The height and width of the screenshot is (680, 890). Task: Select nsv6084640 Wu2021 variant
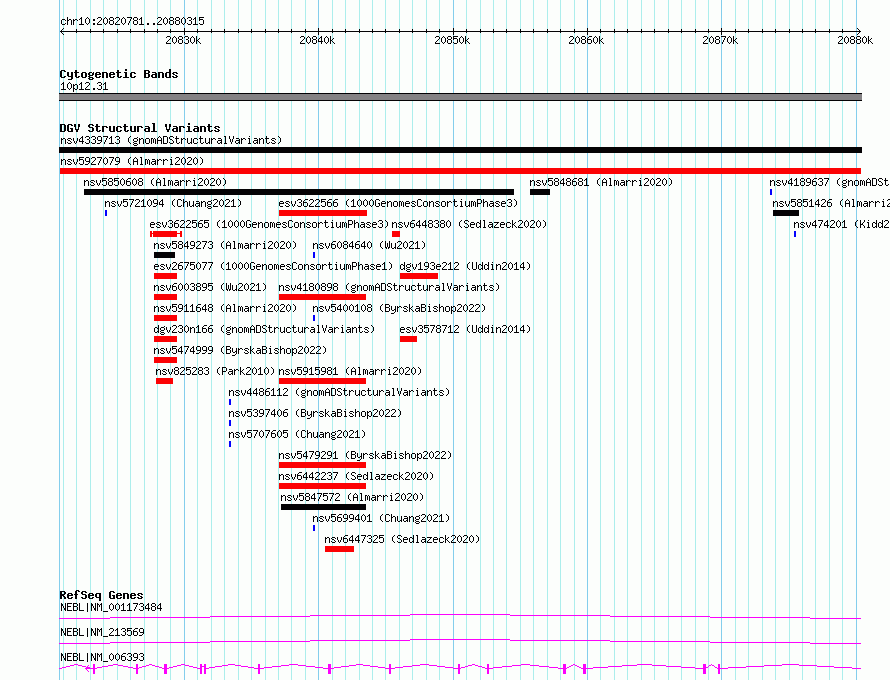(369, 245)
